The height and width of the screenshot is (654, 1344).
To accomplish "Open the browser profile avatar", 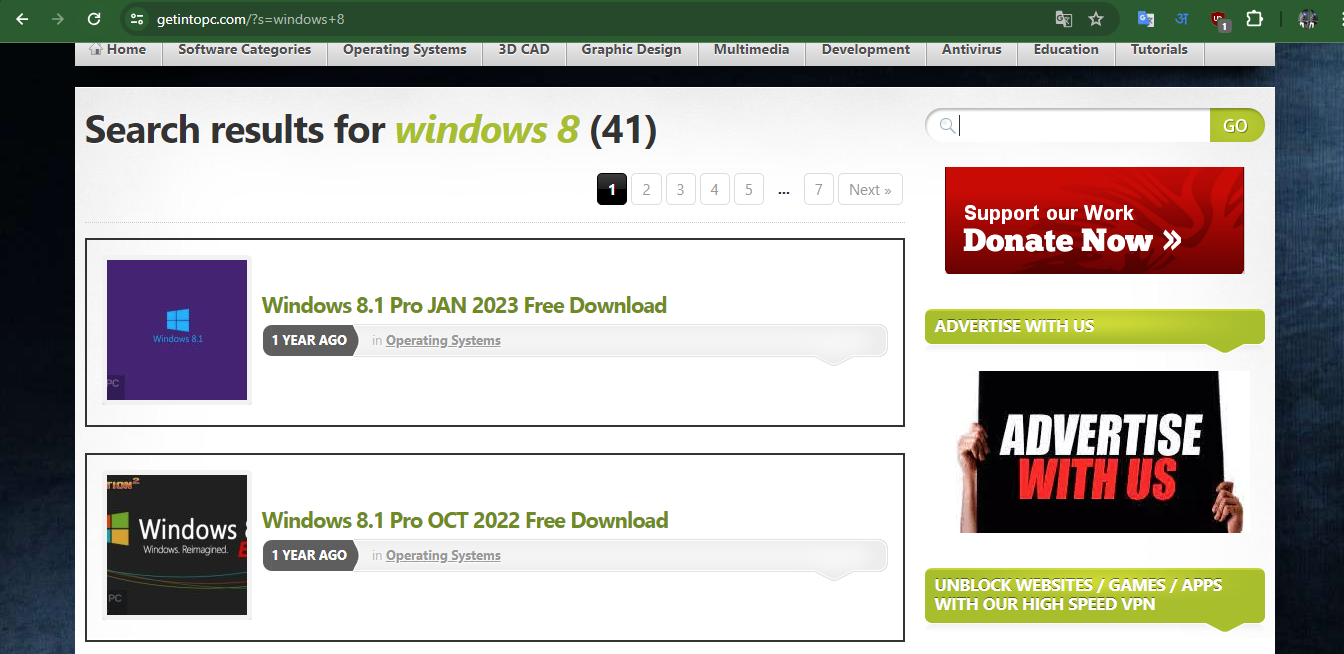I will pos(1308,19).
